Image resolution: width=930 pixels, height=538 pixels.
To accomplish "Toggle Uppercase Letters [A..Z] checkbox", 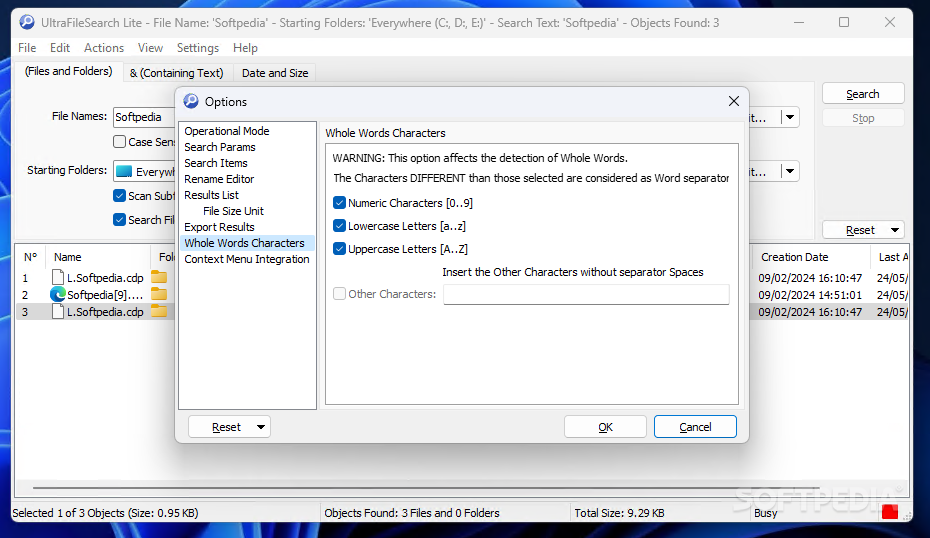I will click(339, 249).
